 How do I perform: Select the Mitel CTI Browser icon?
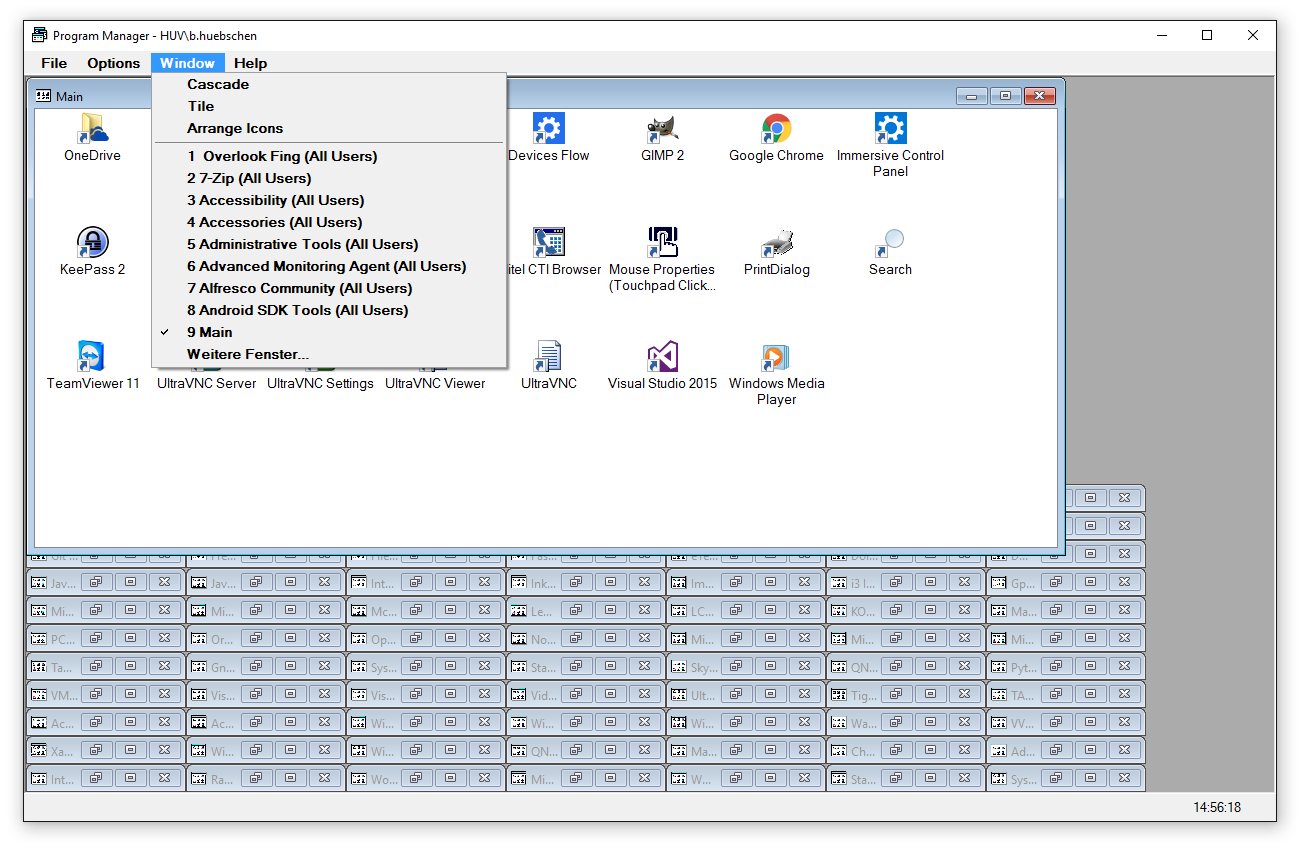click(548, 242)
